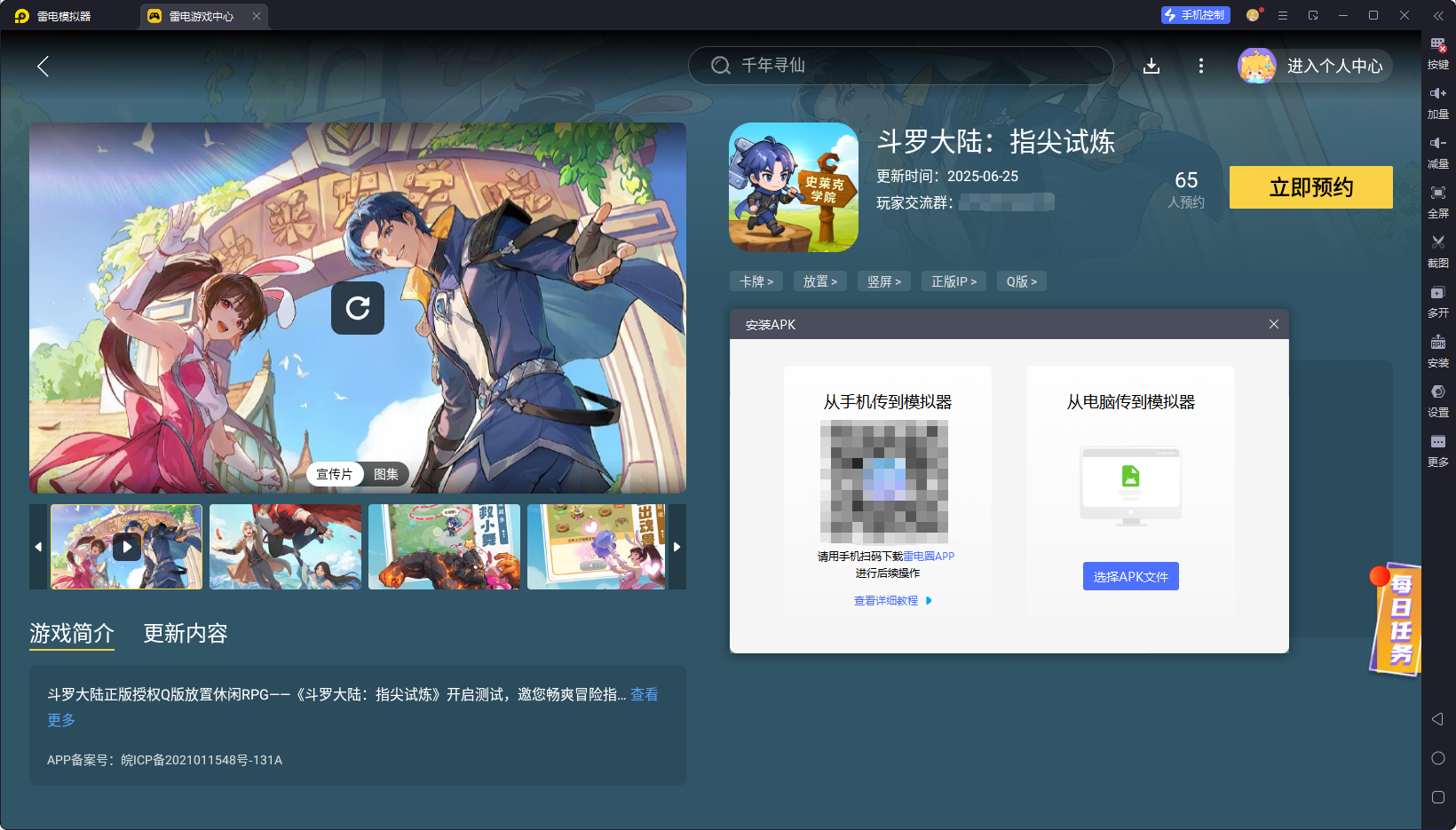Click the title bar notification avatar icon
1456x830 pixels.
[1254, 15]
